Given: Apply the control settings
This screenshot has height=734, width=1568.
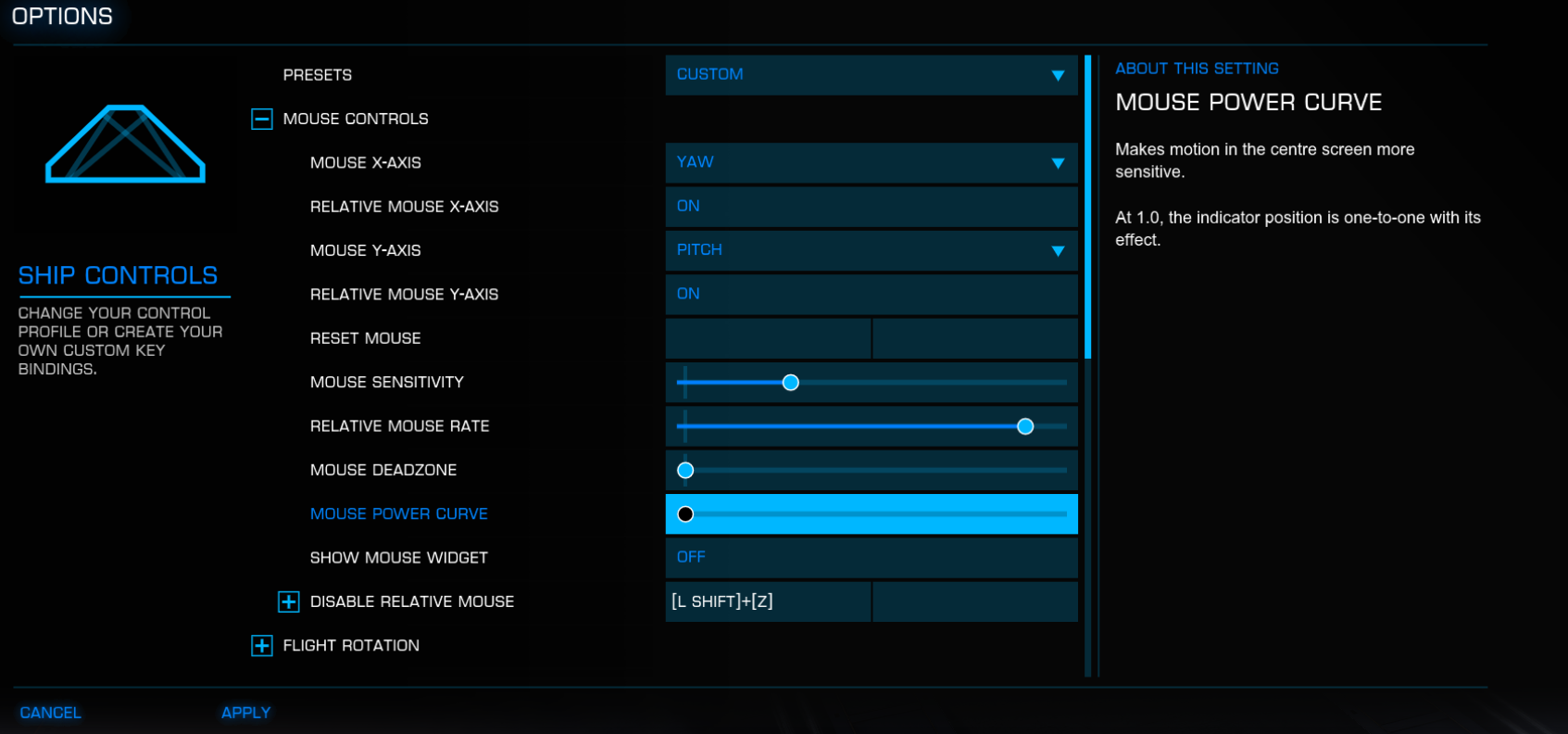Looking at the screenshot, I should pos(245,713).
